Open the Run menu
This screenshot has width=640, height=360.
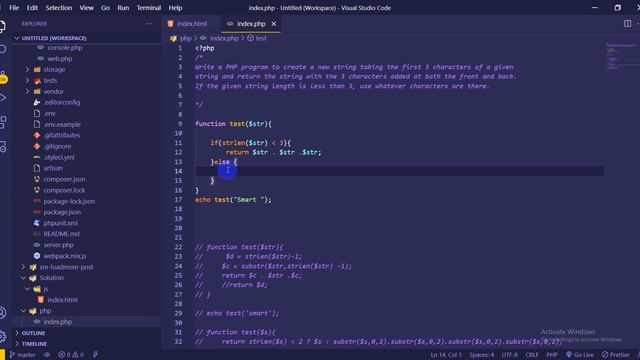tap(123, 8)
